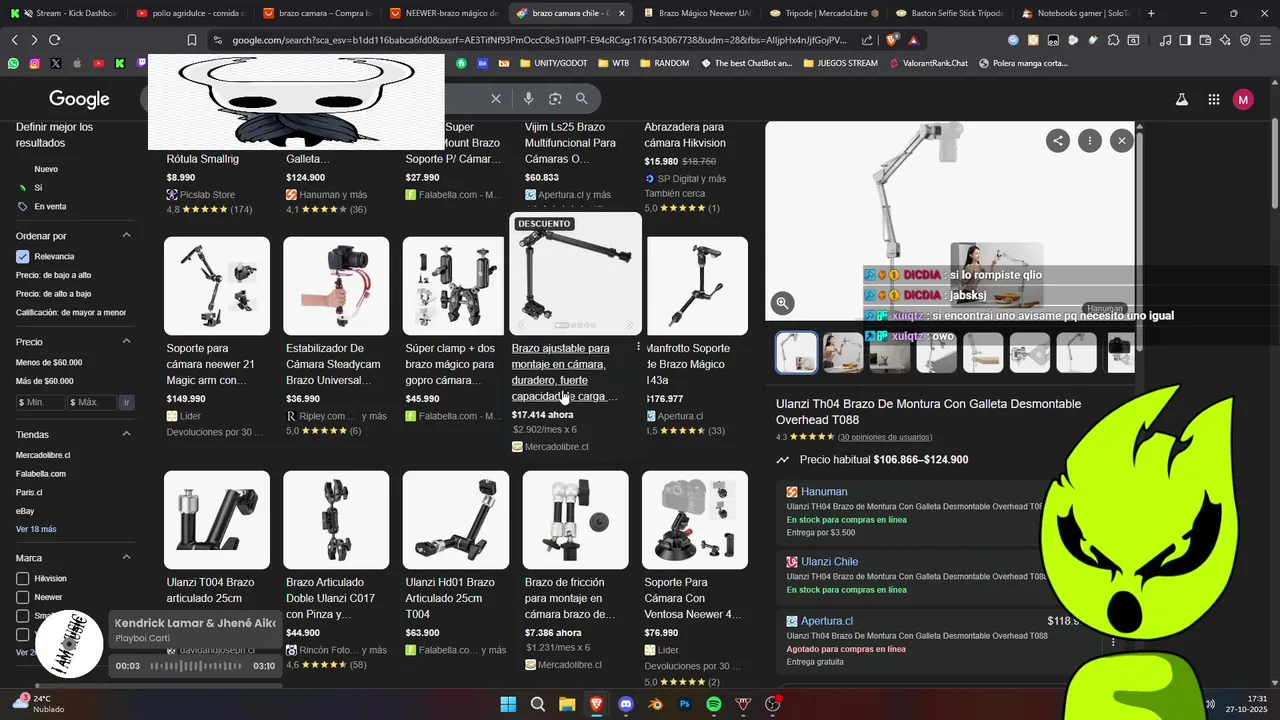Open Estabilizador De Cámara Steadycam product image
This screenshot has height=720, width=1280.
click(x=336, y=286)
